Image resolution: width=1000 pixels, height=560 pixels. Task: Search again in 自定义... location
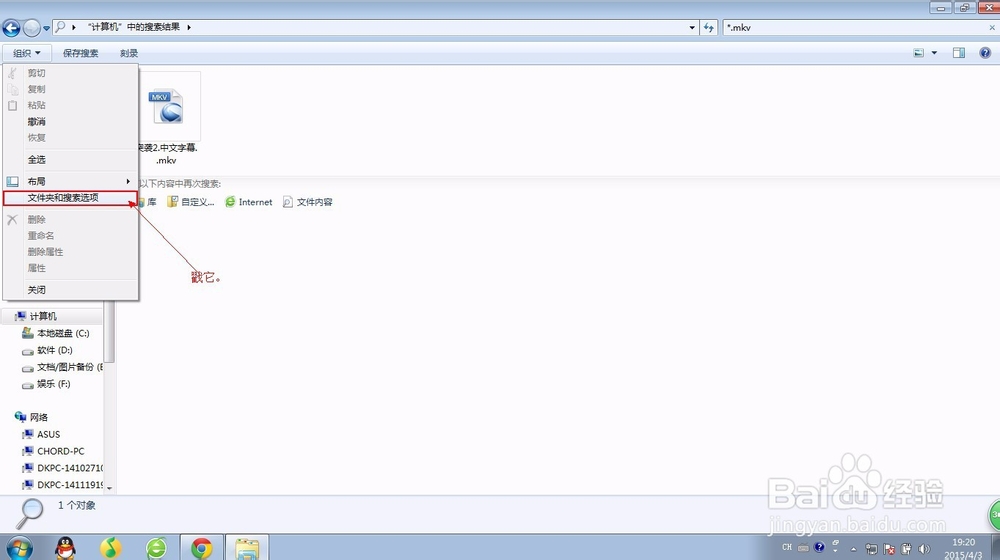[x=191, y=202]
